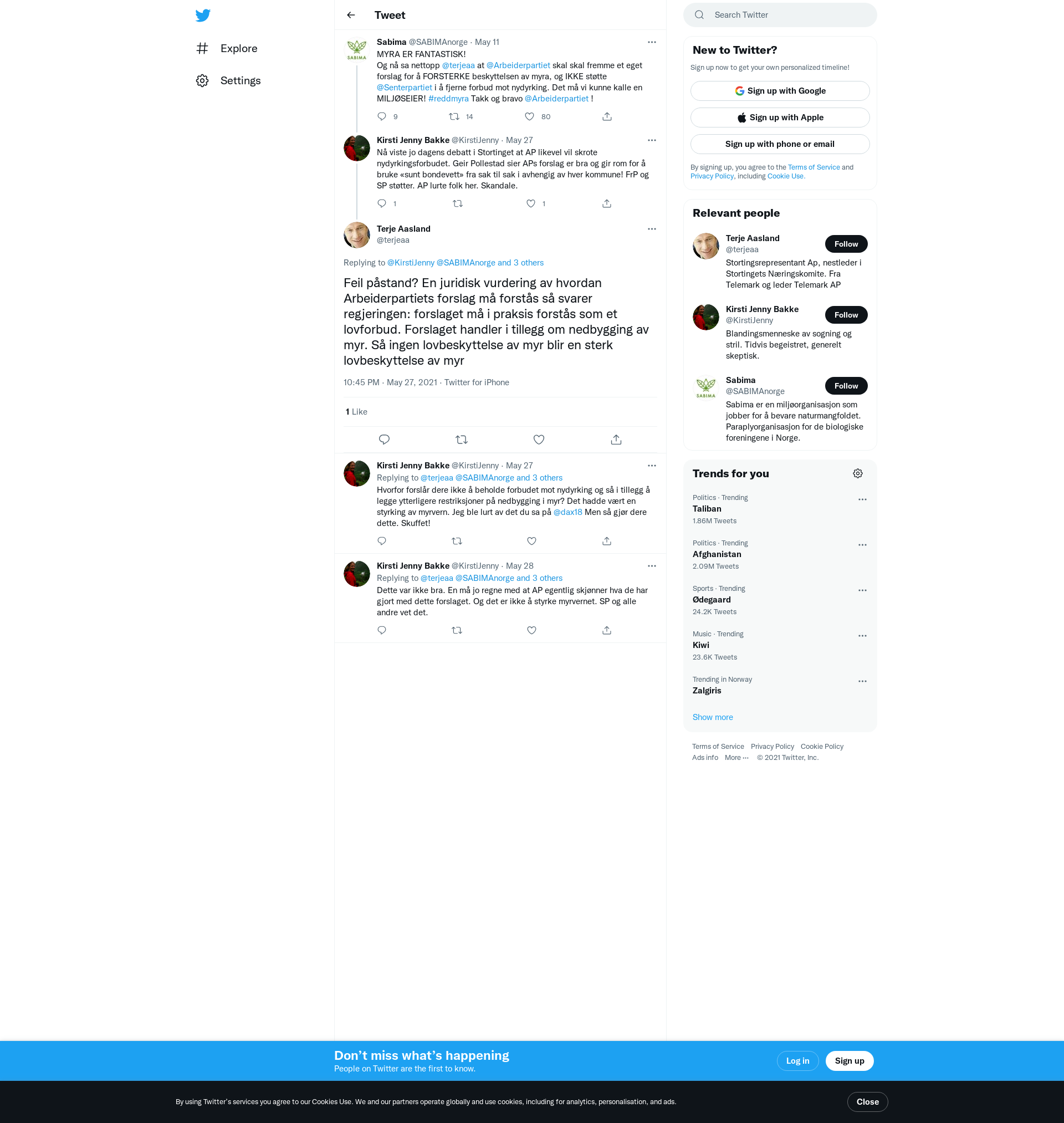This screenshot has width=1064, height=1123.
Task: Share Sabima's May 11 tweet
Action: click(x=607, y=116)
